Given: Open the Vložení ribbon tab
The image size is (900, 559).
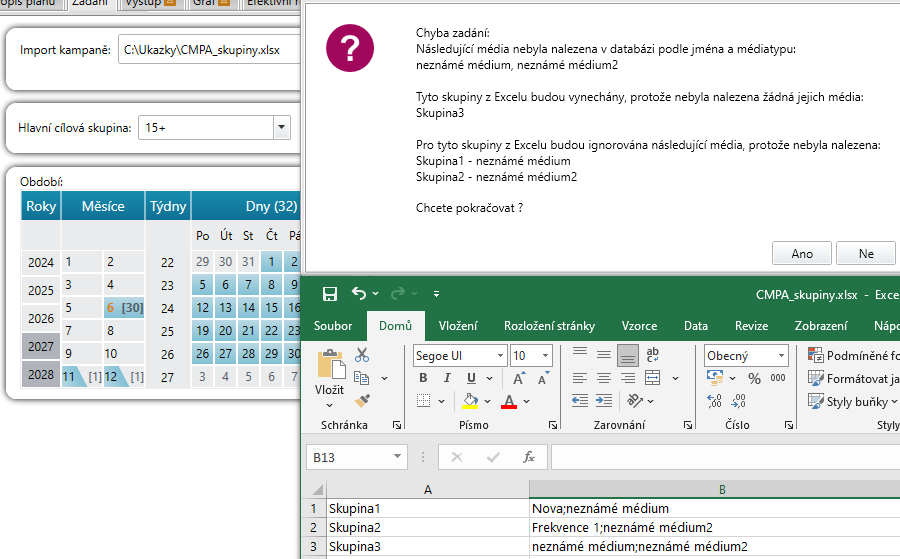Looking at the screenshot, I should pyautogui.click(x=457, y=326).
